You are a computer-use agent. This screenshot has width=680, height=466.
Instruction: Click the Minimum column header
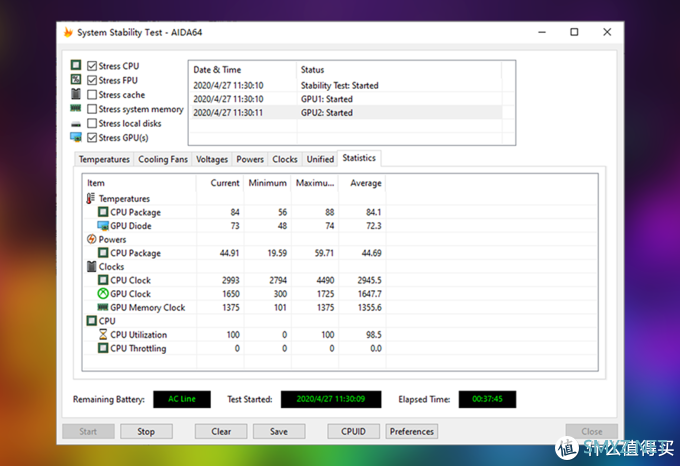click(268, 183)
